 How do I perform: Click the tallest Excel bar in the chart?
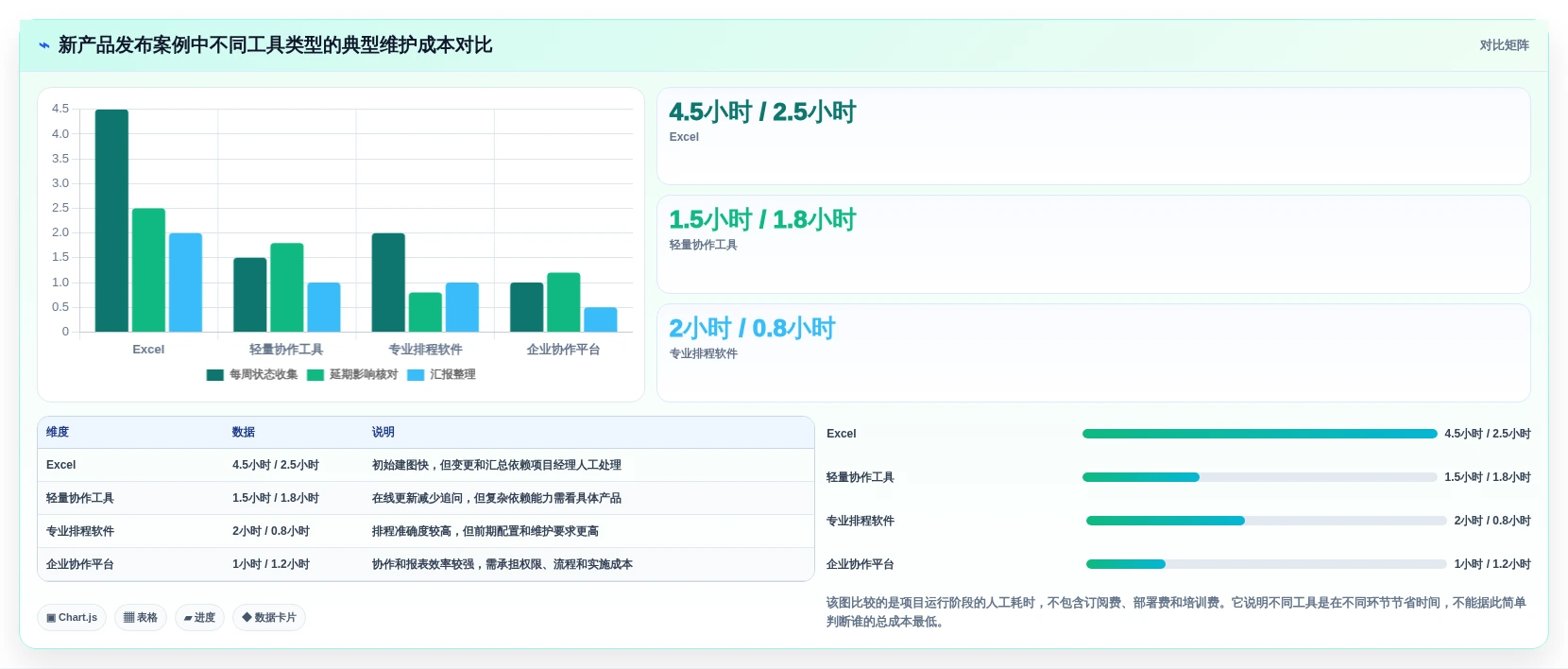pyautogui.click(x=111, y=220)
